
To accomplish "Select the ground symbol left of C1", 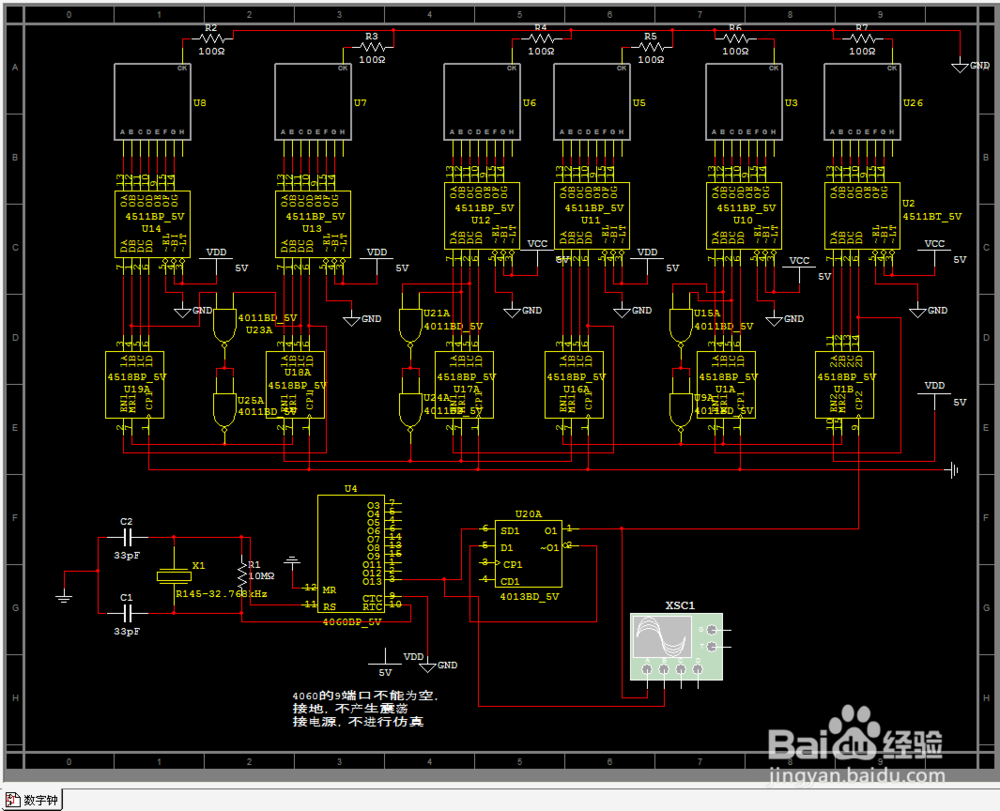I will point(63,598).
